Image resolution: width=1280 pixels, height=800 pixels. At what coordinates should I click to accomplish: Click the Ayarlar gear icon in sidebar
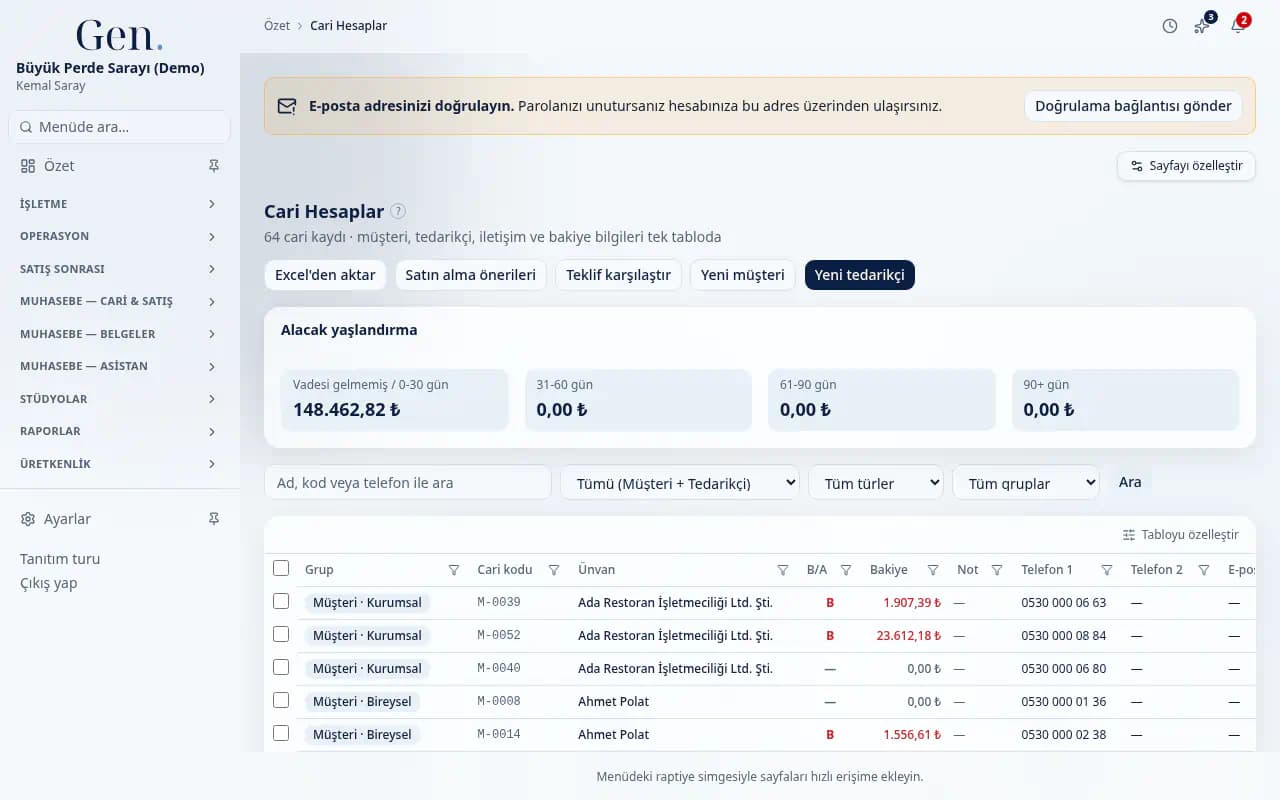pyautogui.click(x=28, y=519)
